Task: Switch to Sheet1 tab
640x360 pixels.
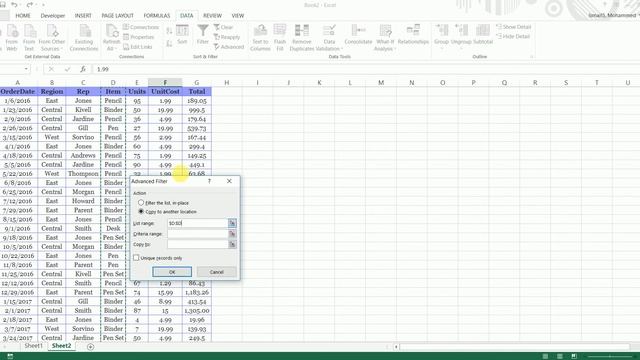Action: coord(33,346)
